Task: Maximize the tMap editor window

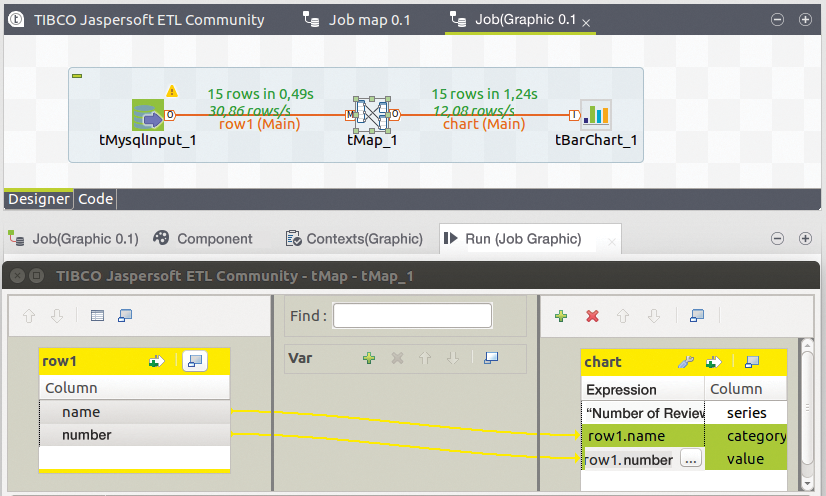Action: pyautogui.click(x=36, y=275)
